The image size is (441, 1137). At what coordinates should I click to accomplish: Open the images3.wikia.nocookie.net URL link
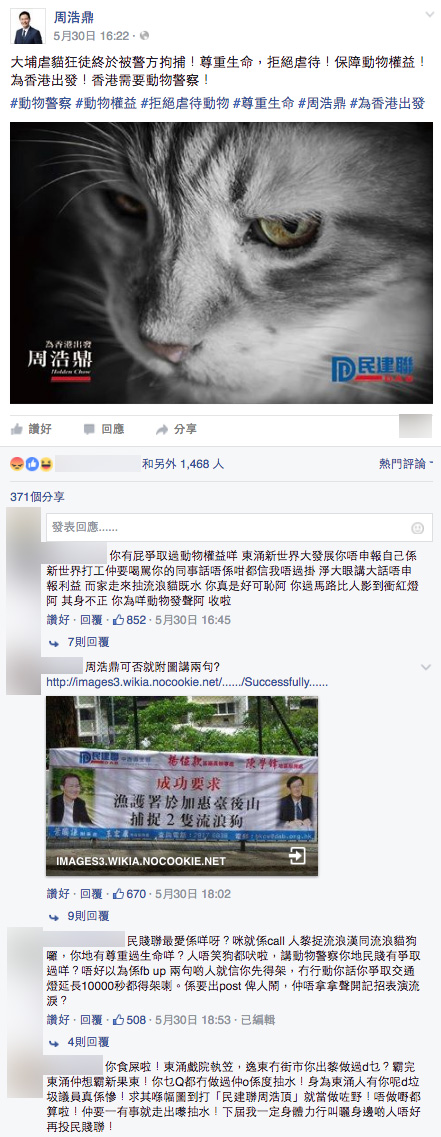187,682
